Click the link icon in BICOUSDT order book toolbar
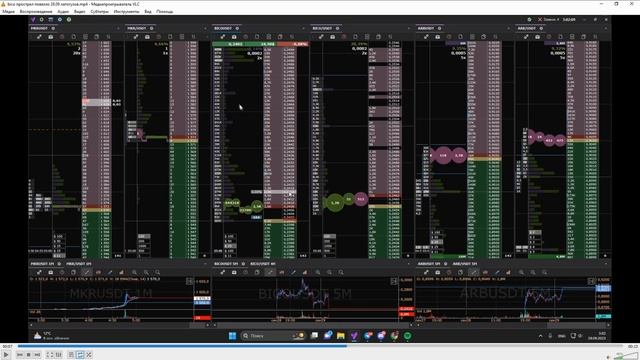Image resolution: width=640 pixels, height=360 pixels. click(223, 37)
